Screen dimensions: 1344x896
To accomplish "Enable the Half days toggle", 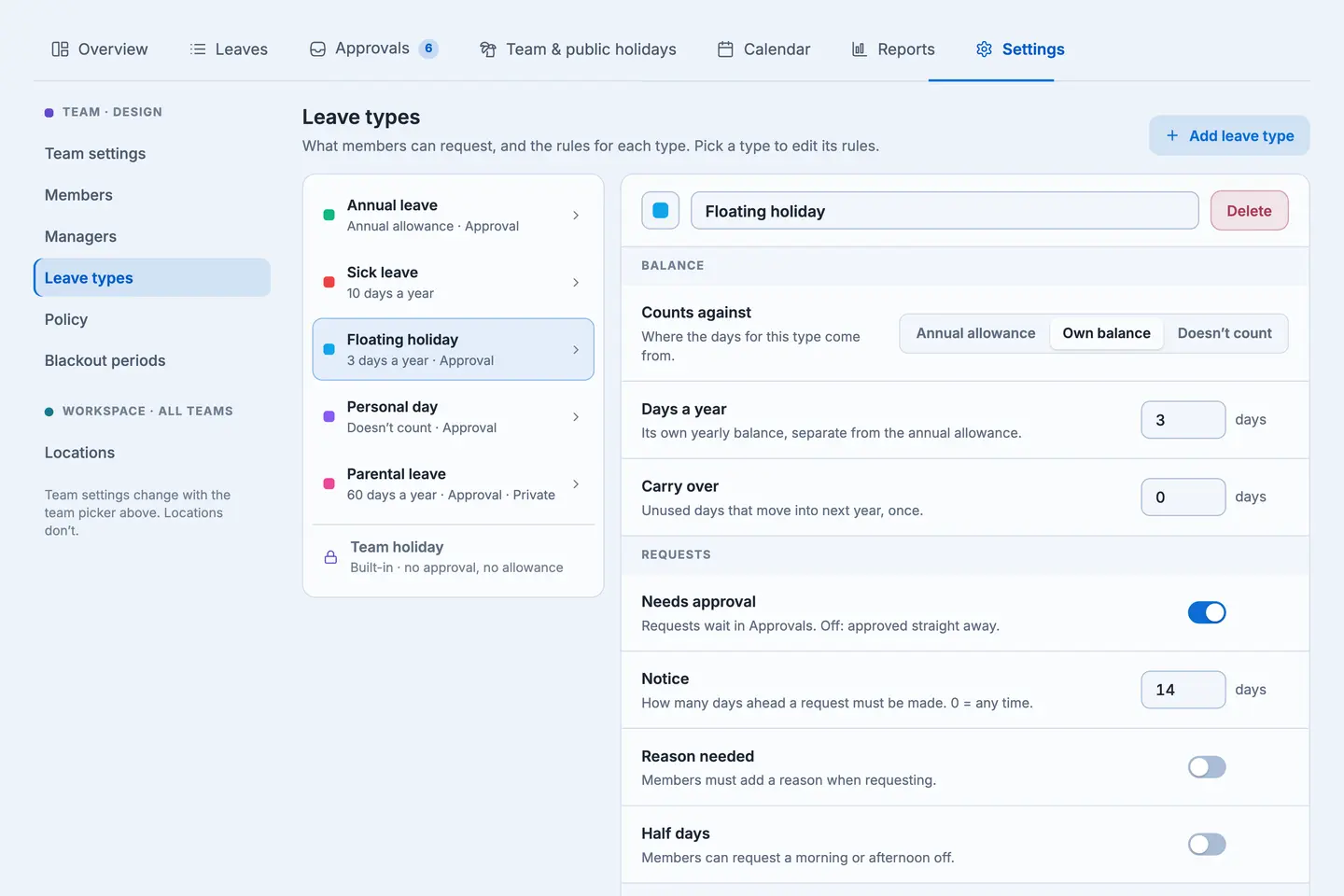I will tap(1207, 845).
